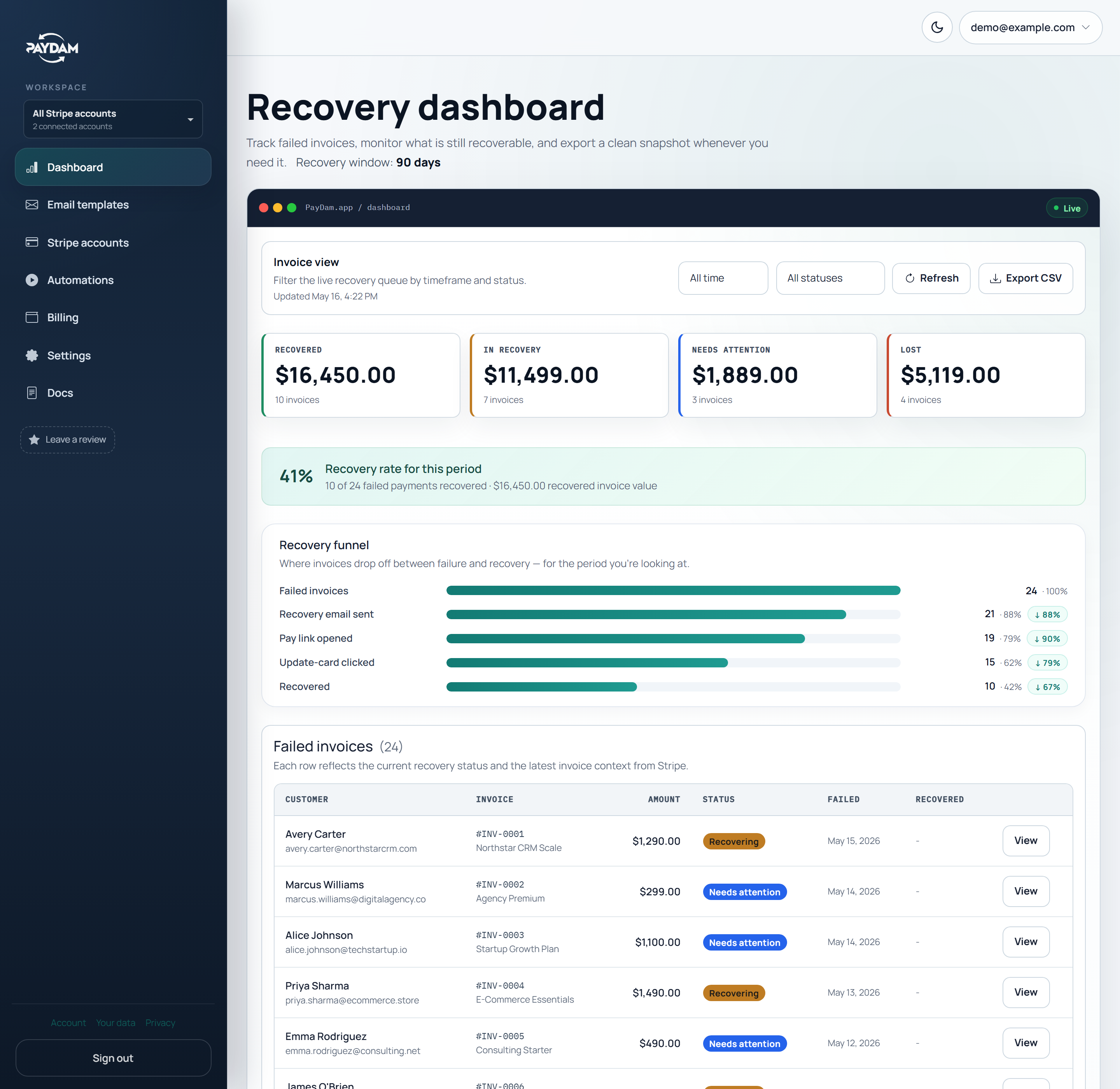Screen dimensions: 1120x1089
Task: Click the Export CSV button
Action: 1025,278
